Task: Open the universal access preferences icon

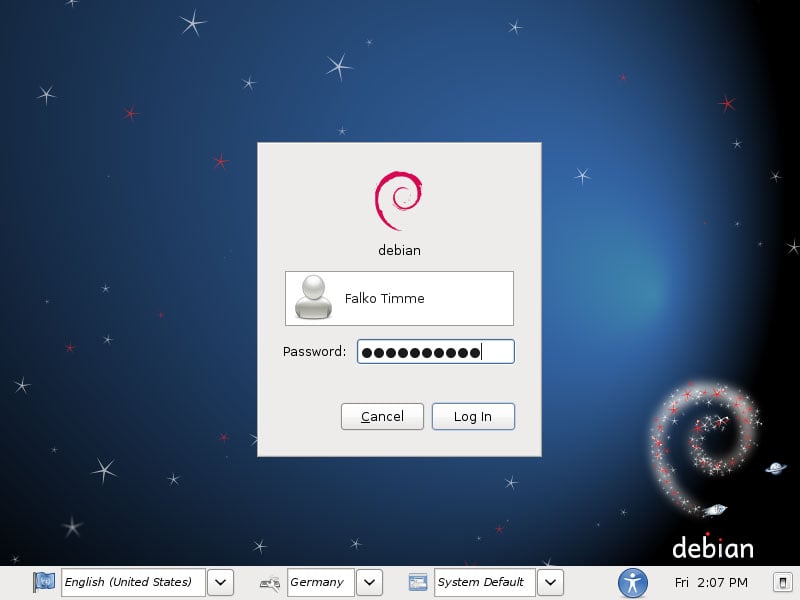Action: [633, 583]
